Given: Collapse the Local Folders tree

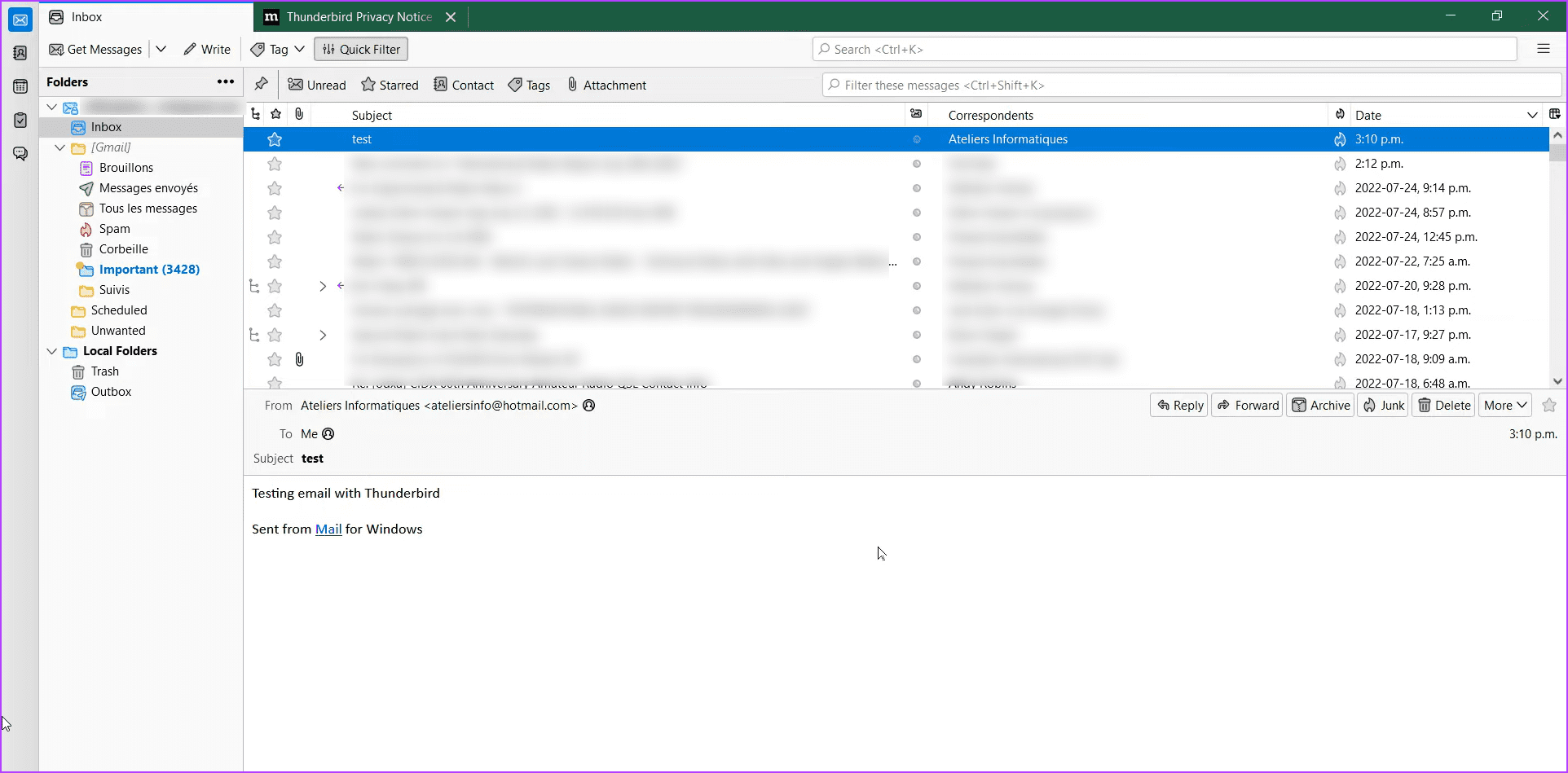Looking at the screenshot, I should (x=51, y=351).
